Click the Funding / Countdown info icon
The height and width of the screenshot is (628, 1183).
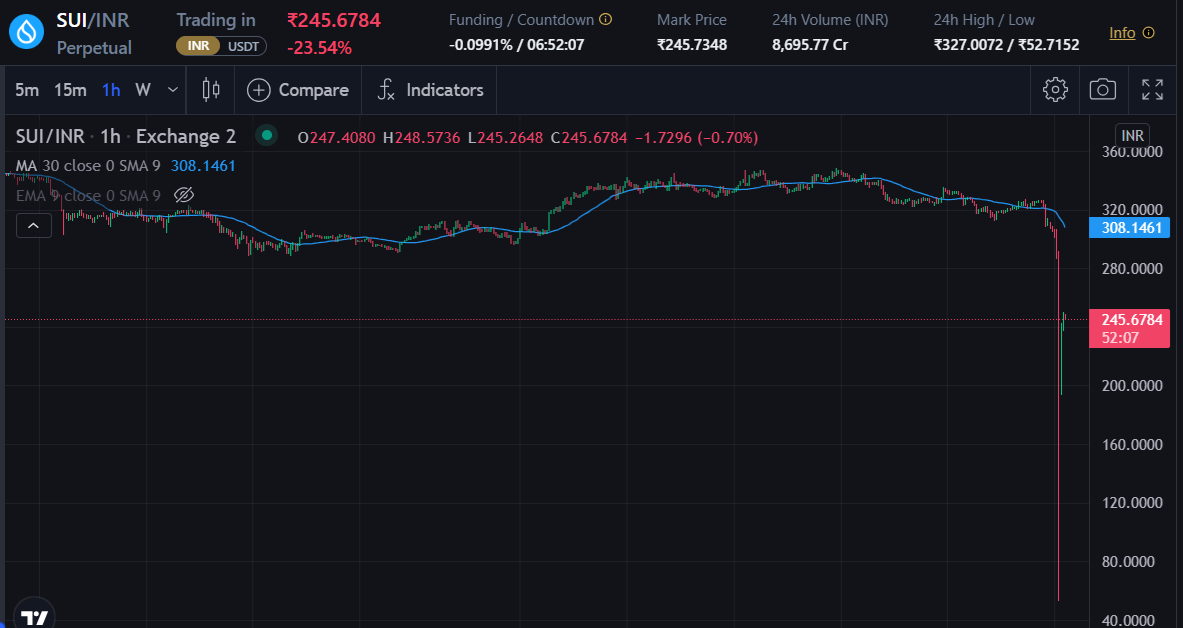(x=606, y=20)
